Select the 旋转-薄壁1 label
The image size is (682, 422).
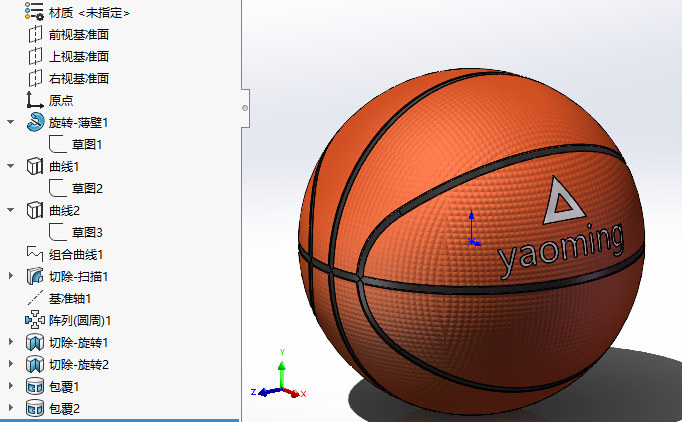pos(78,123)
